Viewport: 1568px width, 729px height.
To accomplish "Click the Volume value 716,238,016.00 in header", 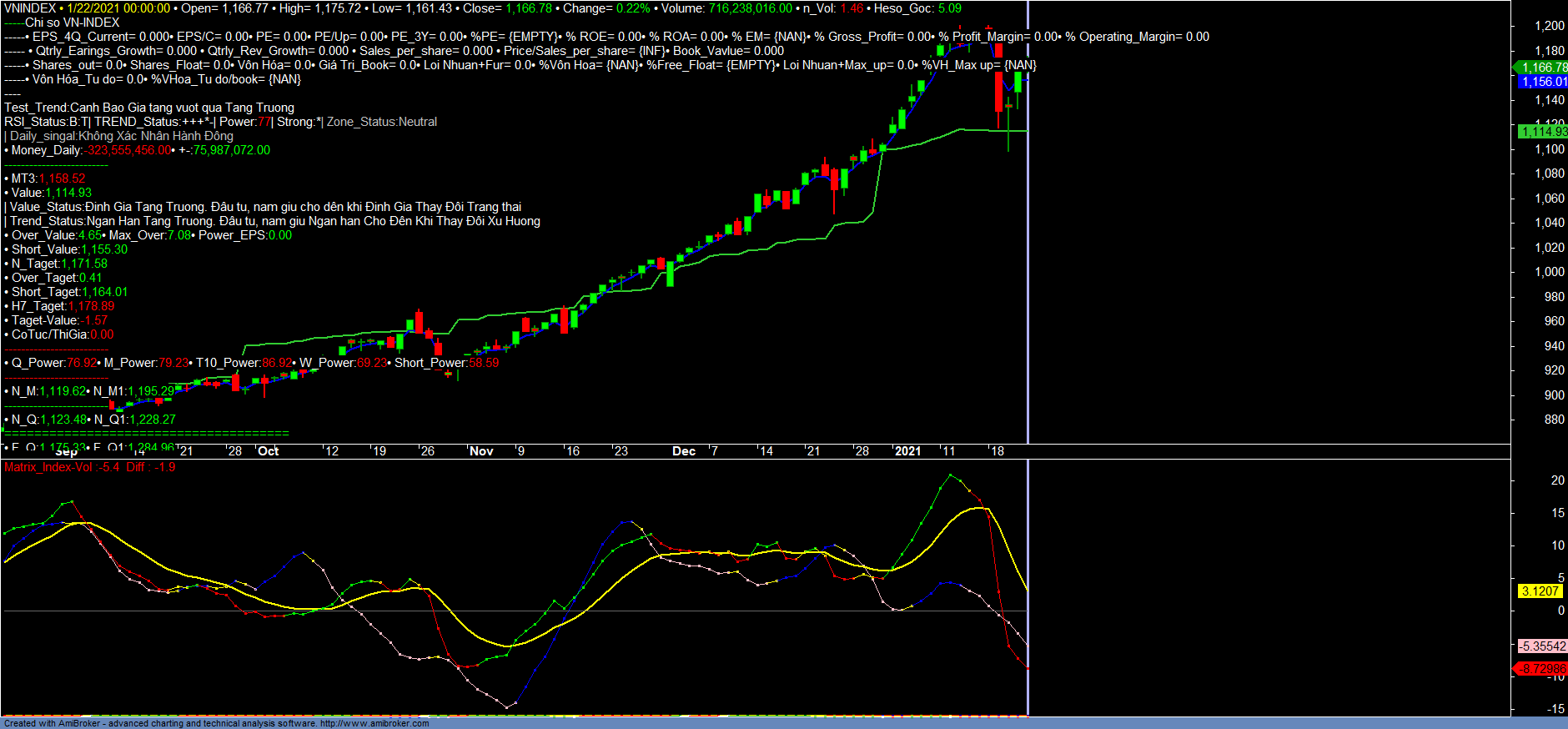I will pyautogui.click(x=750, y=8).
